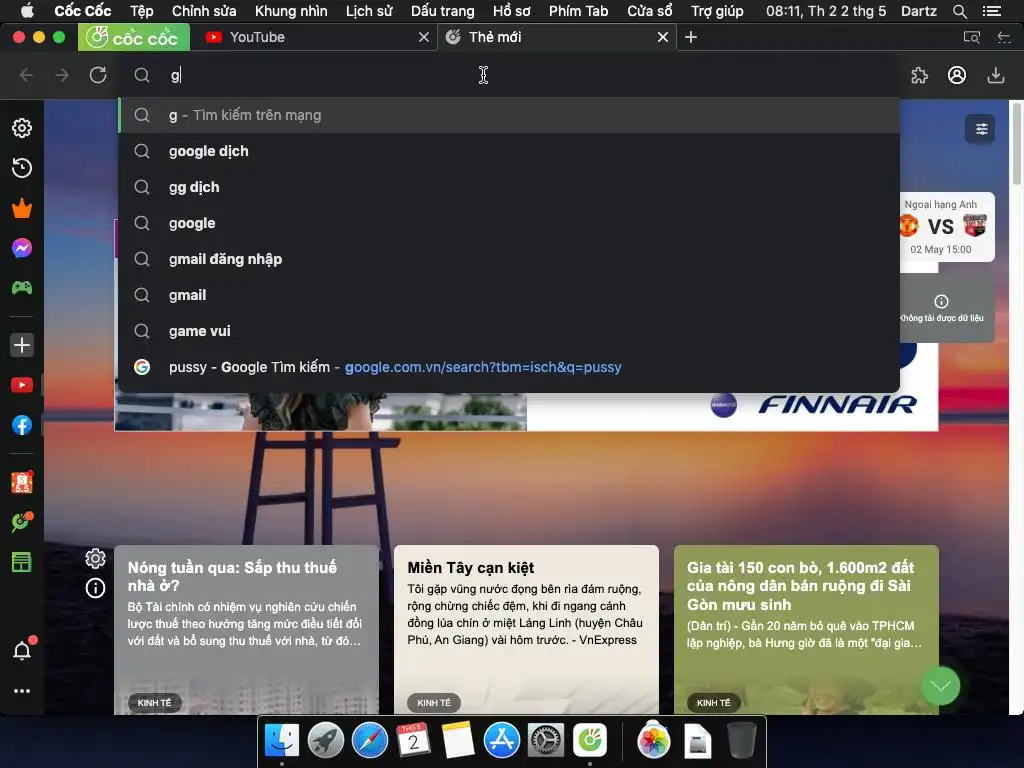Click the Cốc Cốc logo button
The width and height of the screenshot is (1024, 768).
134,37
